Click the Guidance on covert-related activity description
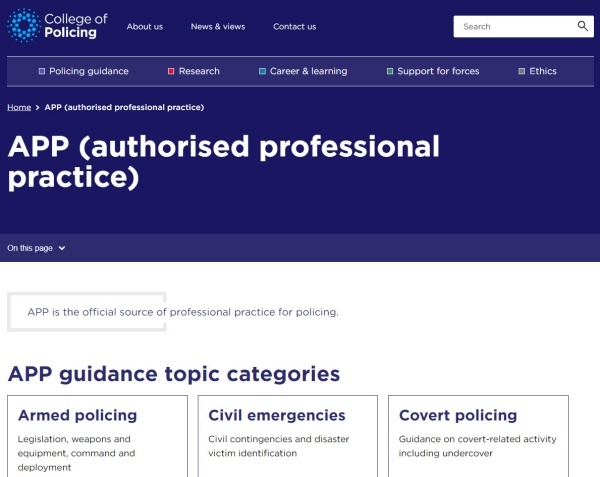The height and width of the screenshot is (477, 600). 478,446
